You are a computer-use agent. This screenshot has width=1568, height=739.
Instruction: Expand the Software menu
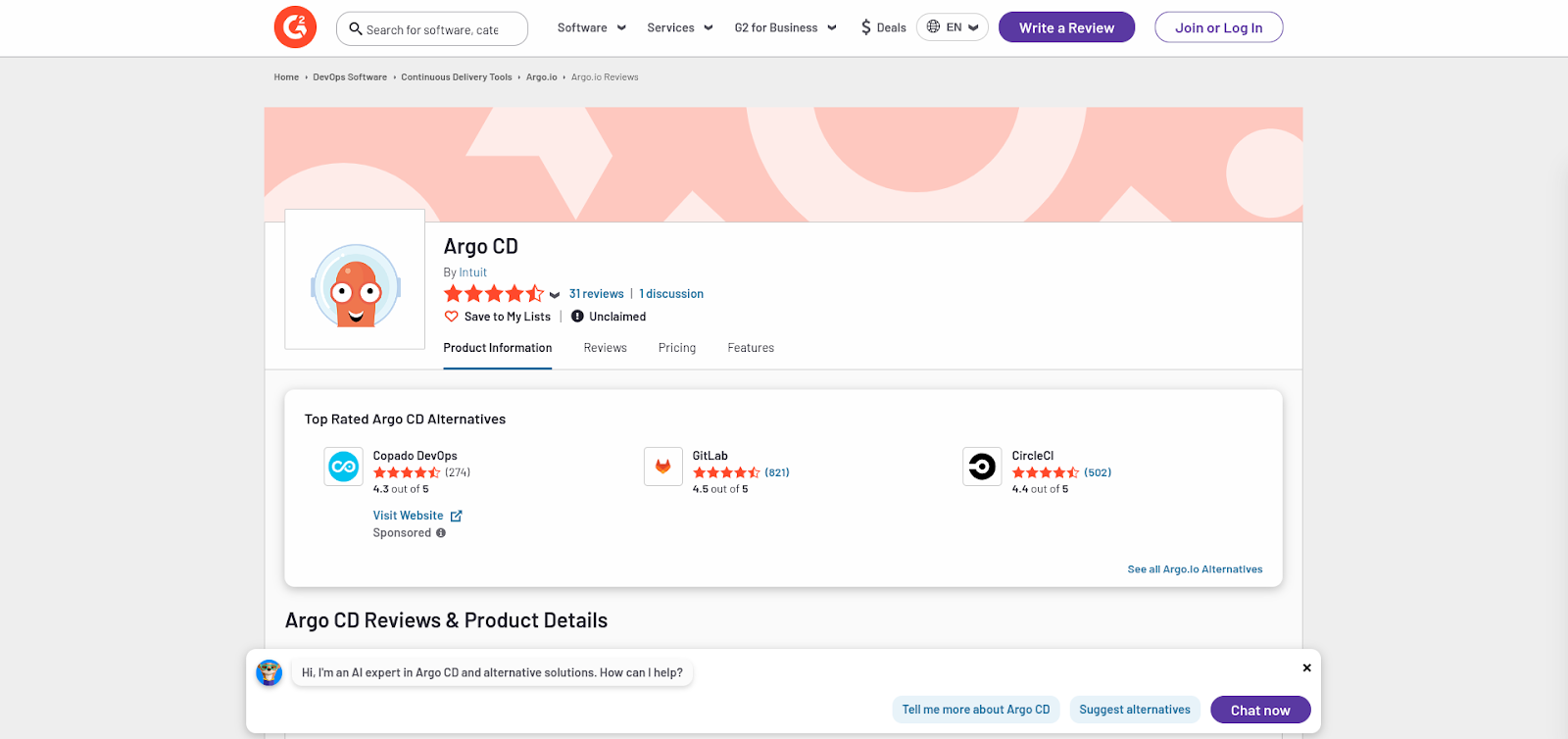tap(591, 27)
